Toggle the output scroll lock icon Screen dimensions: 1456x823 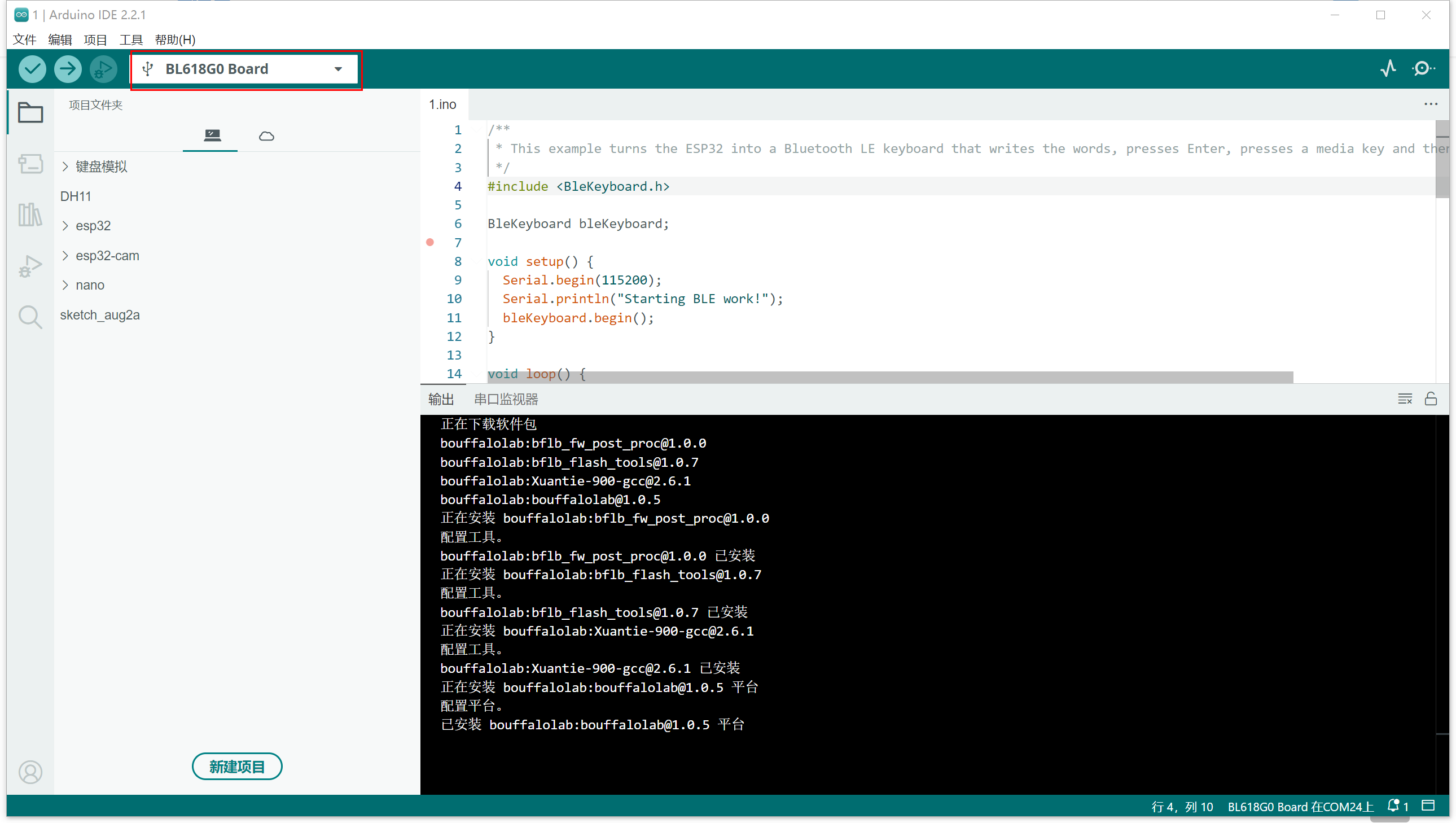pos(1431,399)
